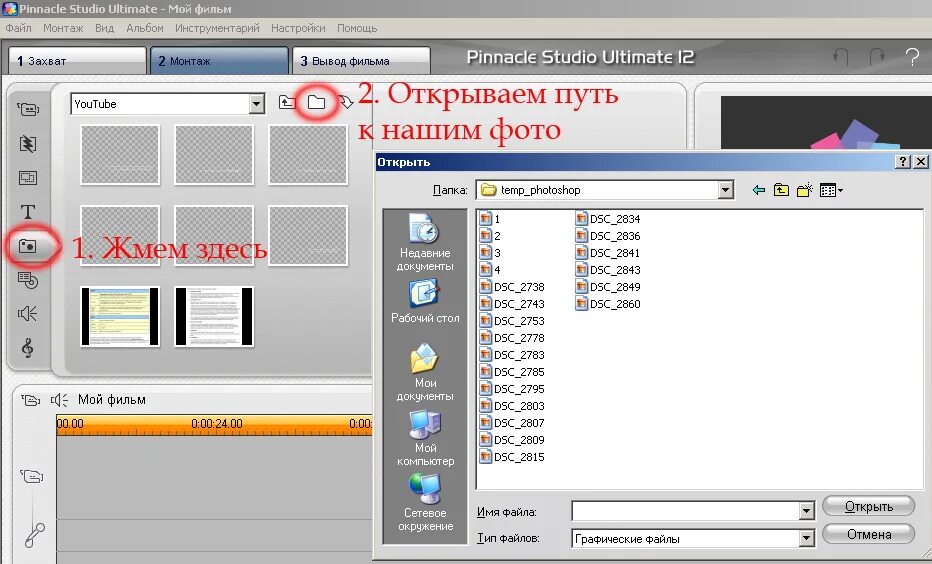Click the help question button in Open dialog title
Image resolution: width=932 pixels, height=564 pixels.
pyautogui.click(x=902, y=162)
